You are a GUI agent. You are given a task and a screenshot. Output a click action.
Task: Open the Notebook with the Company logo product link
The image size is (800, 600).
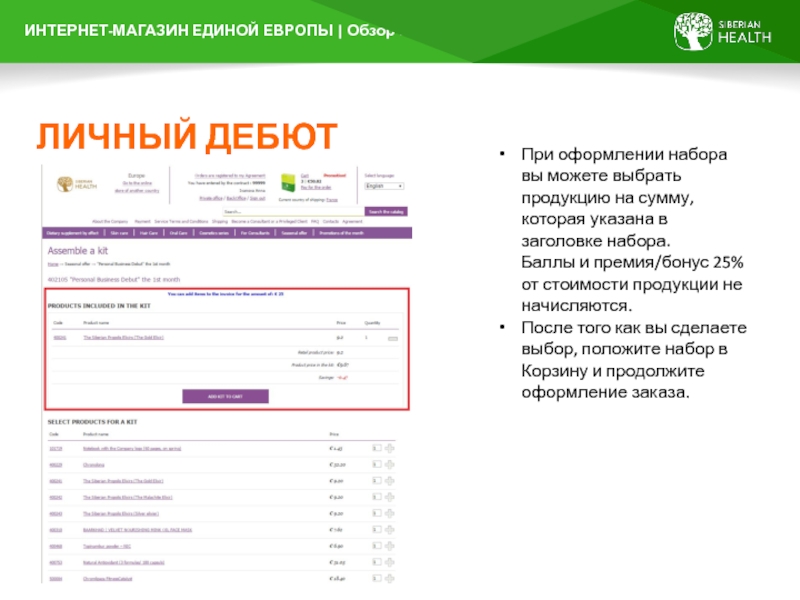click(132, 449)
